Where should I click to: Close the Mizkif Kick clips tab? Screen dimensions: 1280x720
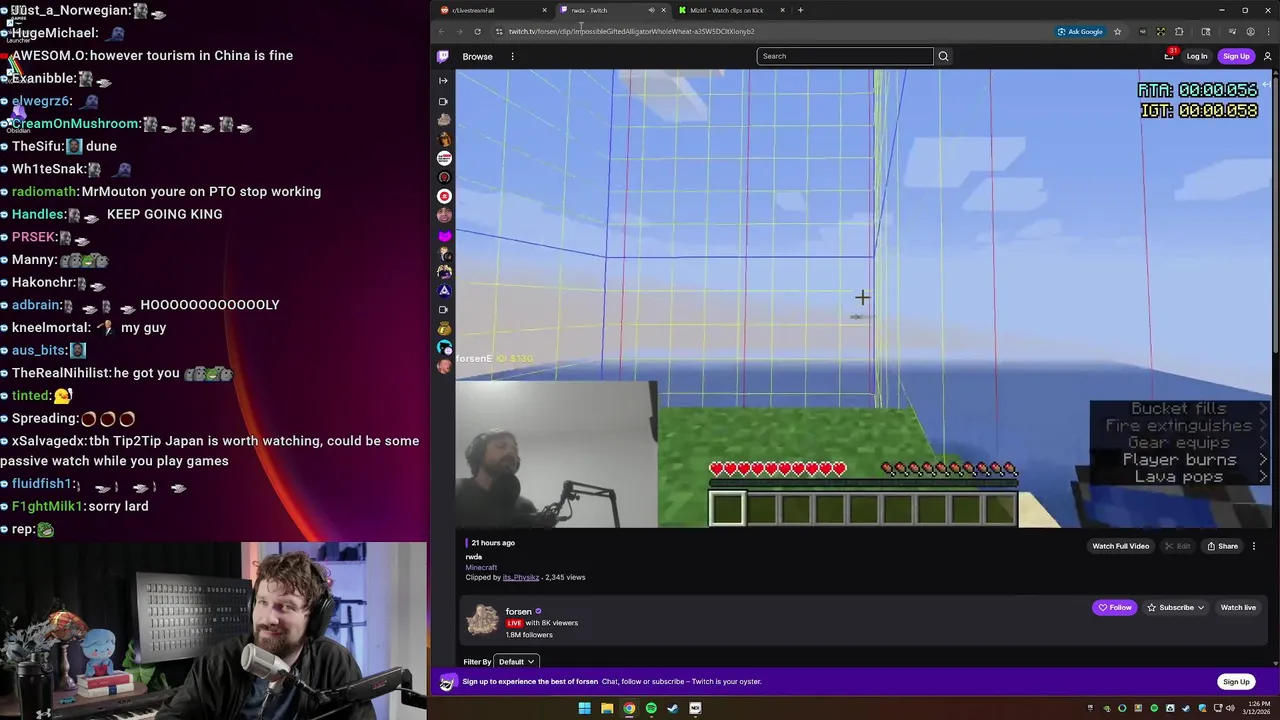point(783,10)
